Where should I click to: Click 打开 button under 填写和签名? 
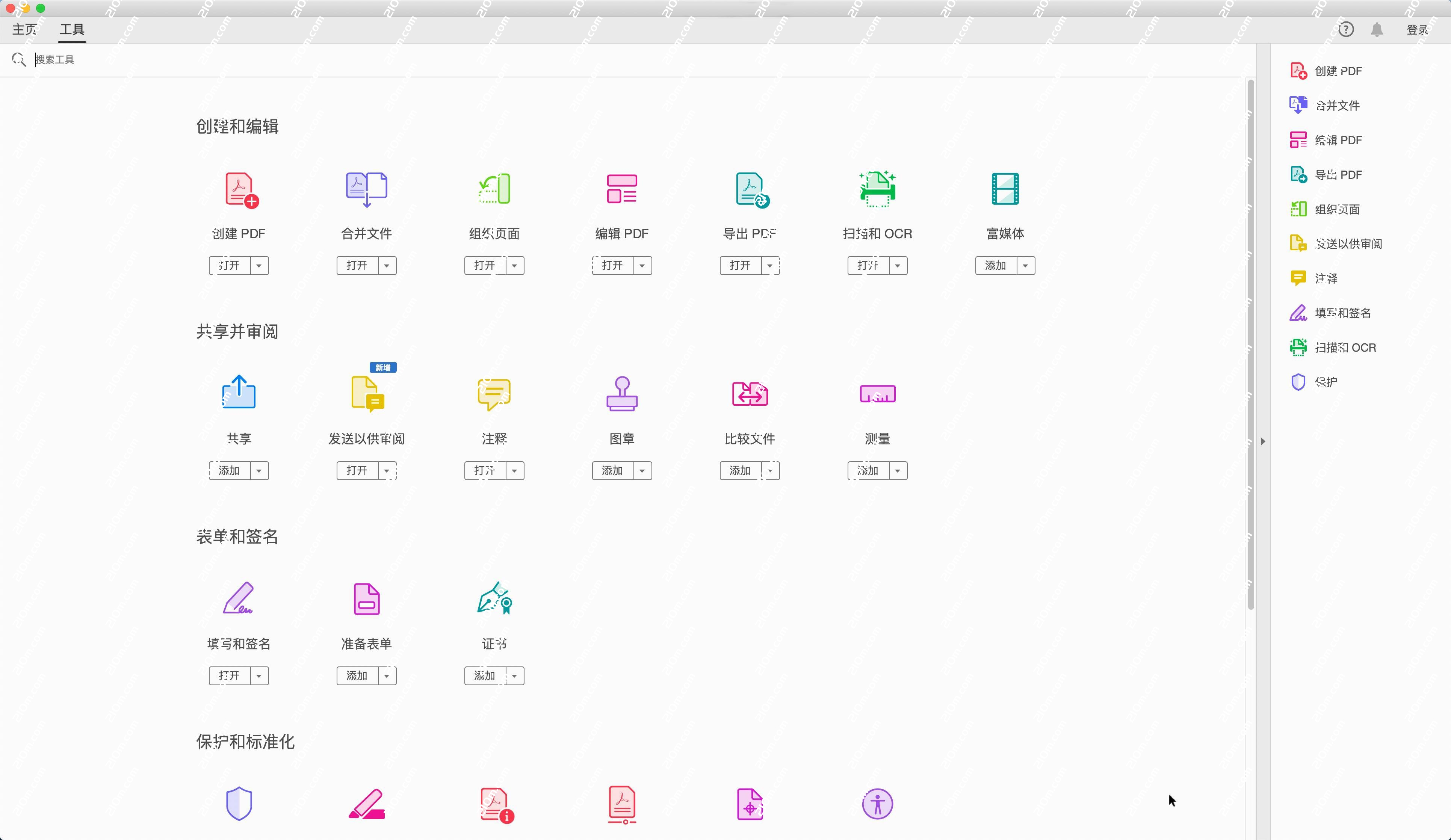229,675
